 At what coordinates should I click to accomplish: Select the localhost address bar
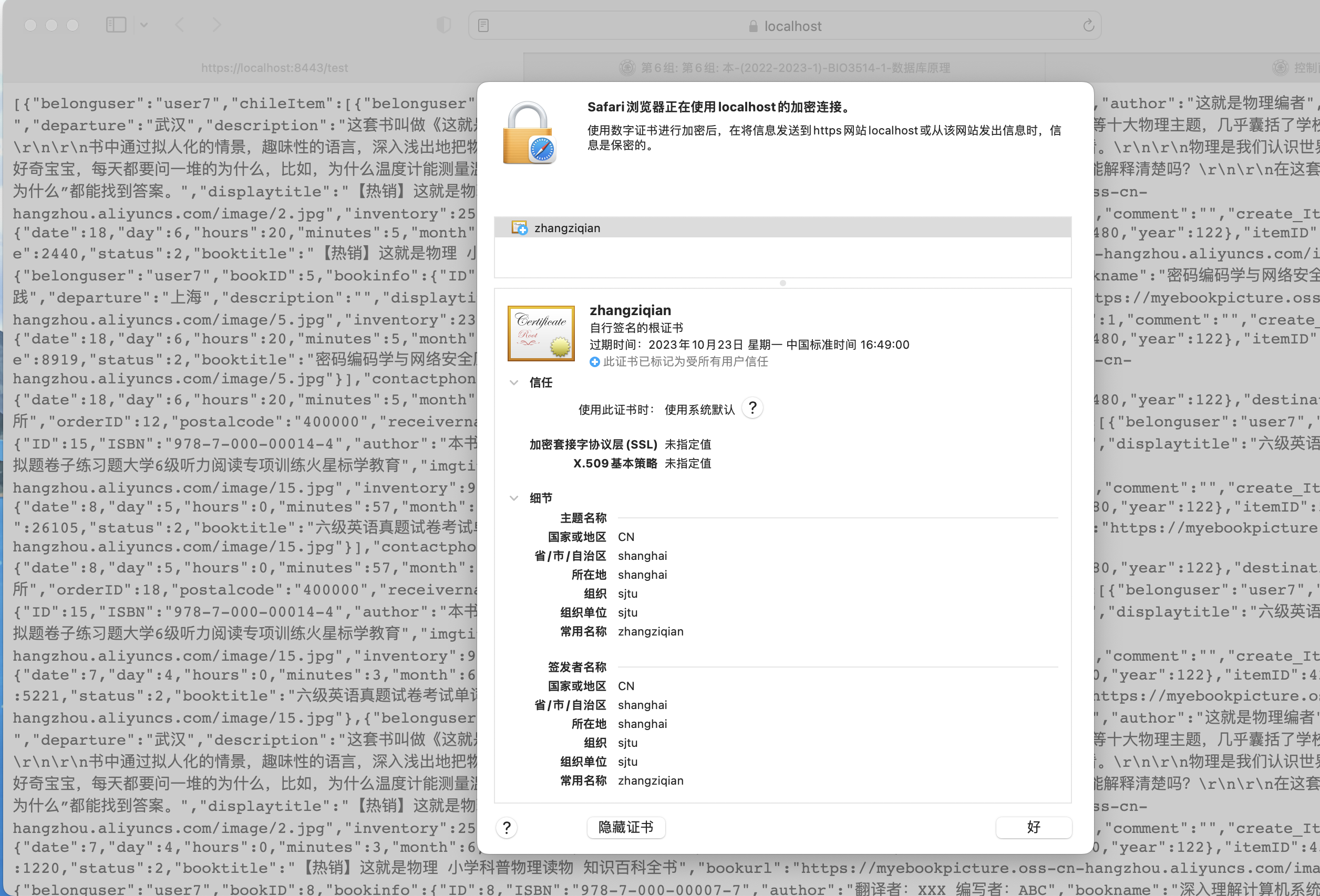(x=785, y=26)
